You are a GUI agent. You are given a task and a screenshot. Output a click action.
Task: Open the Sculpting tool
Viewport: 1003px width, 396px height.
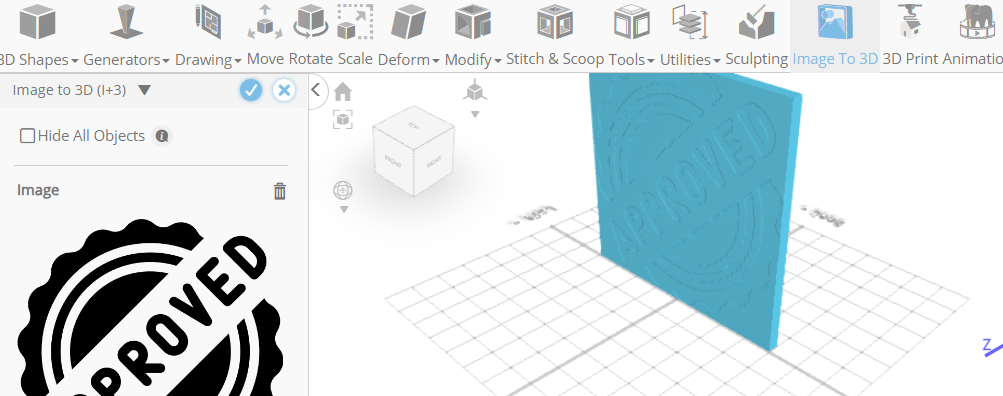757,35
